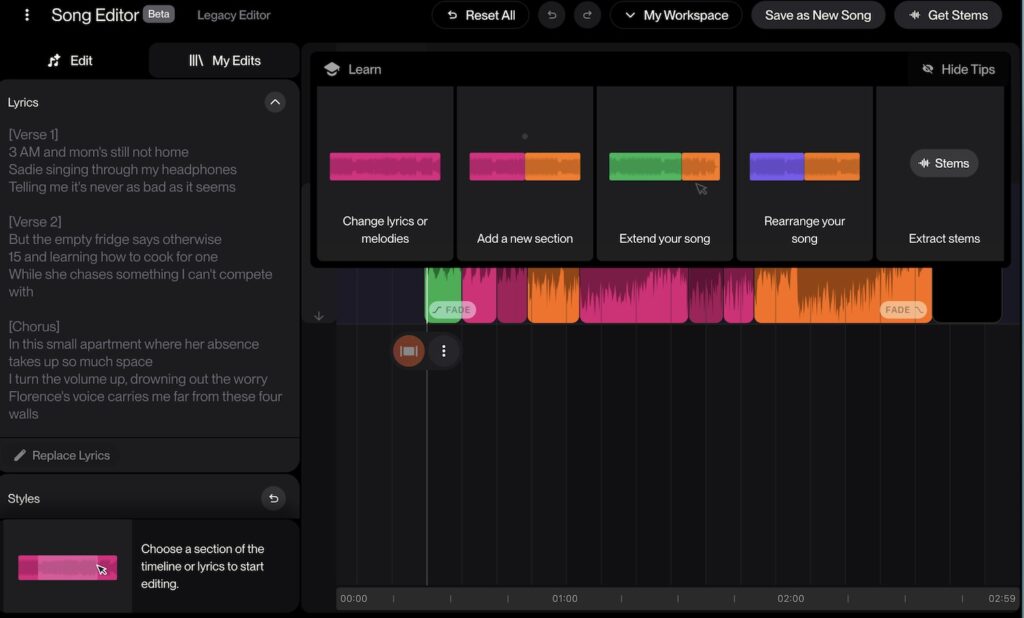Image resolution: width=1024 pixels, height=618 pixels.
Task: Click the down arrow at timeline left edge
Action: click(x=319, y=316)
